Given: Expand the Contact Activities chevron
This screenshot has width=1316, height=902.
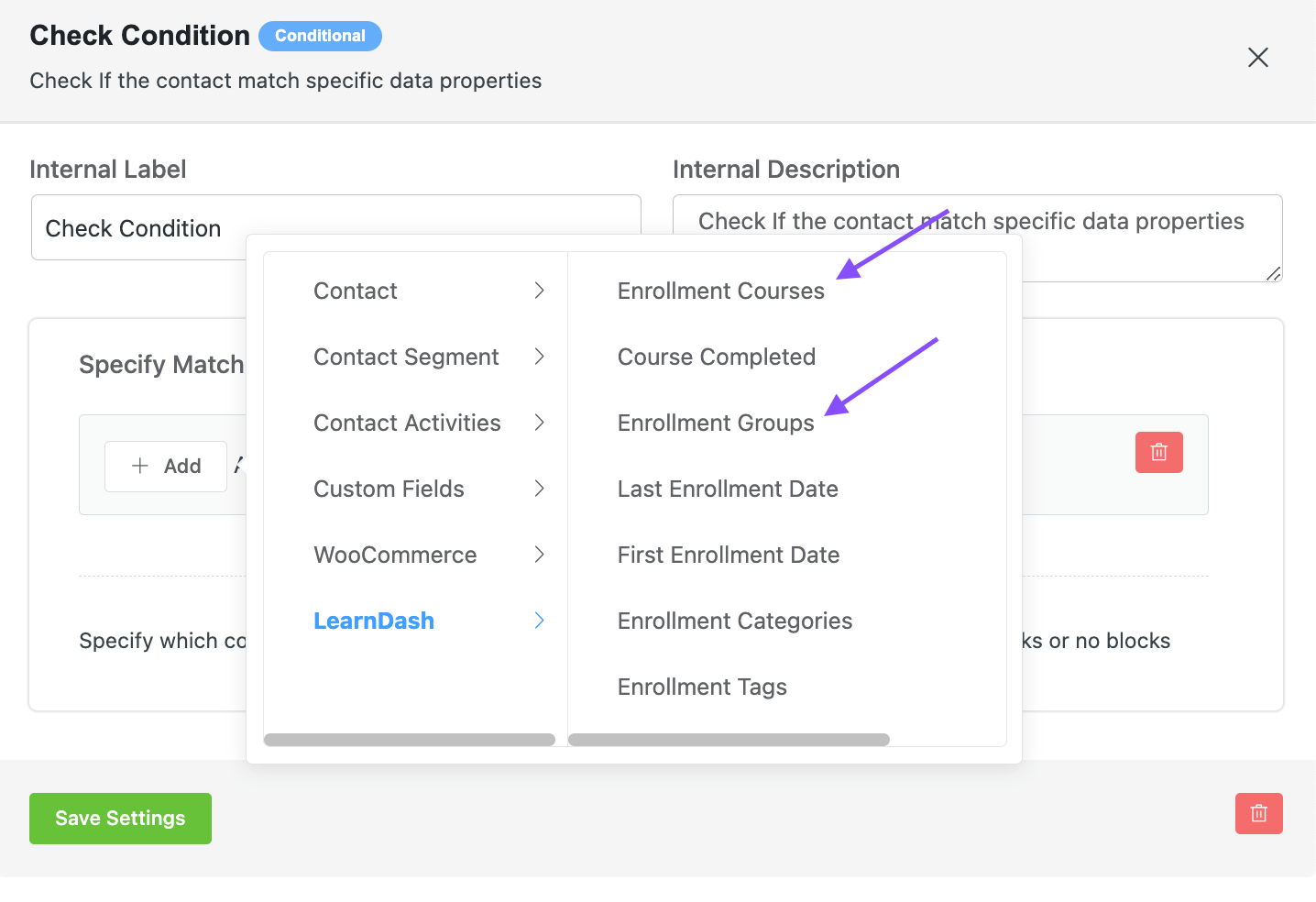Looking at the screenshot, I should pyautogui.click(x=539, y=423).
